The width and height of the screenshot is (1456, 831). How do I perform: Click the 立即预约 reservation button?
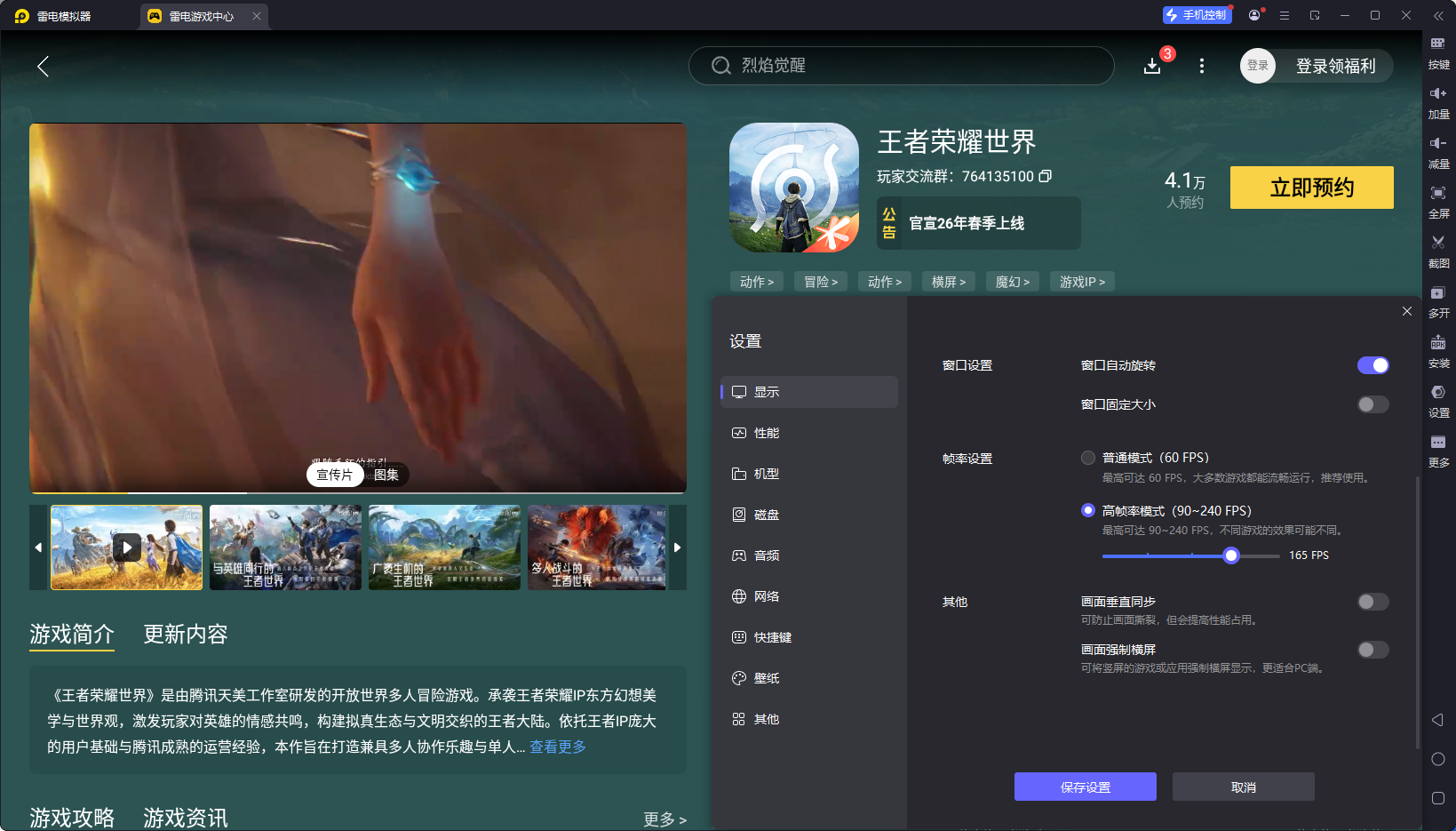tap(1311, 188)
